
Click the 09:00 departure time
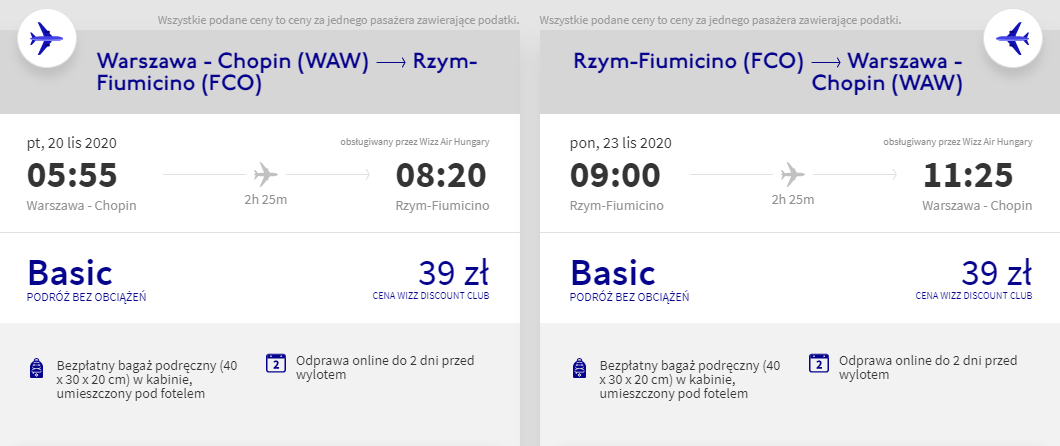point(615,175)
